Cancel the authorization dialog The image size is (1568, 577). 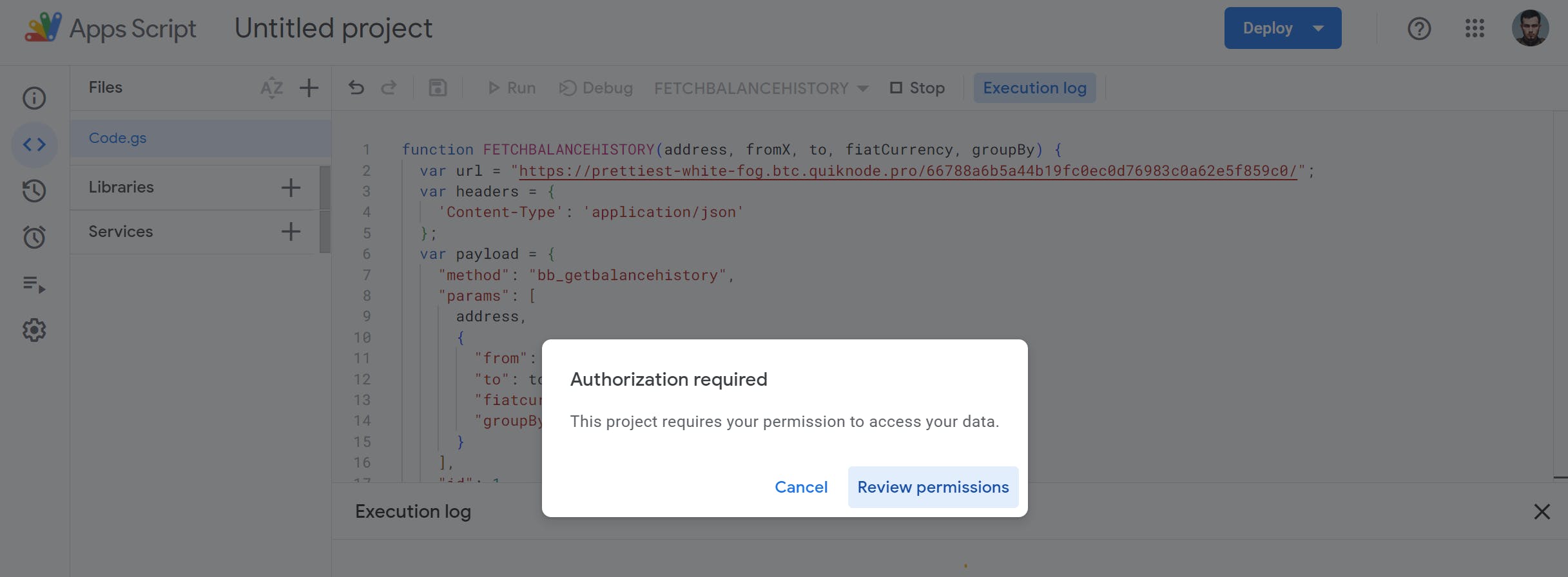point(801,487)
